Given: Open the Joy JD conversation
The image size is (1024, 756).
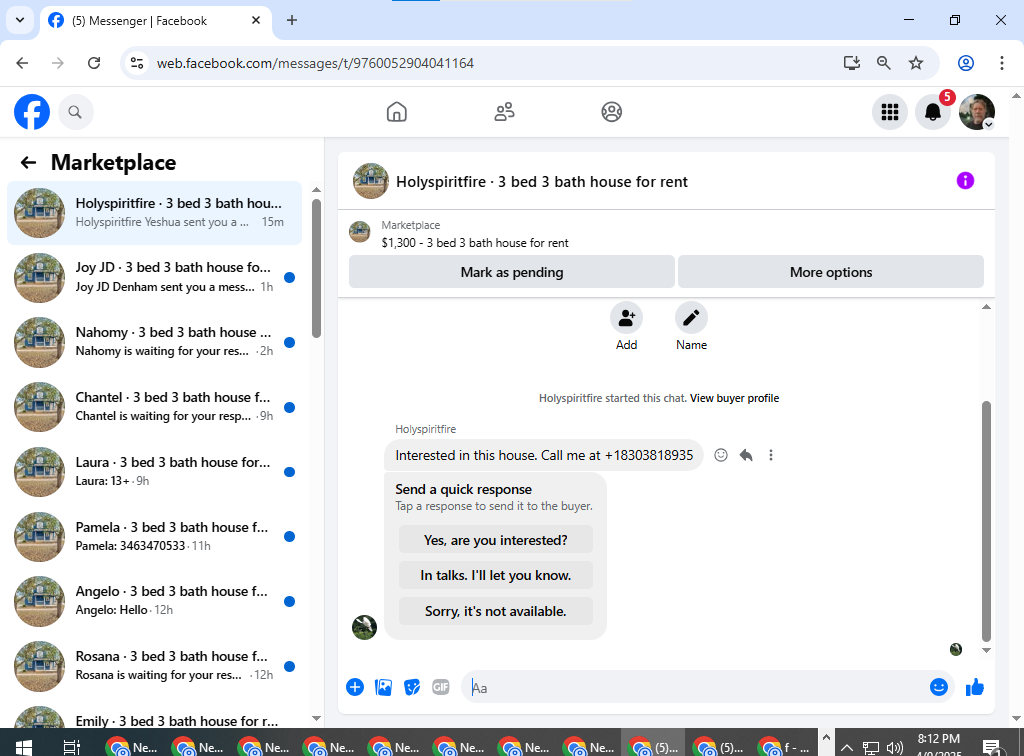Looking at the screenshot, I should (154, 277).
